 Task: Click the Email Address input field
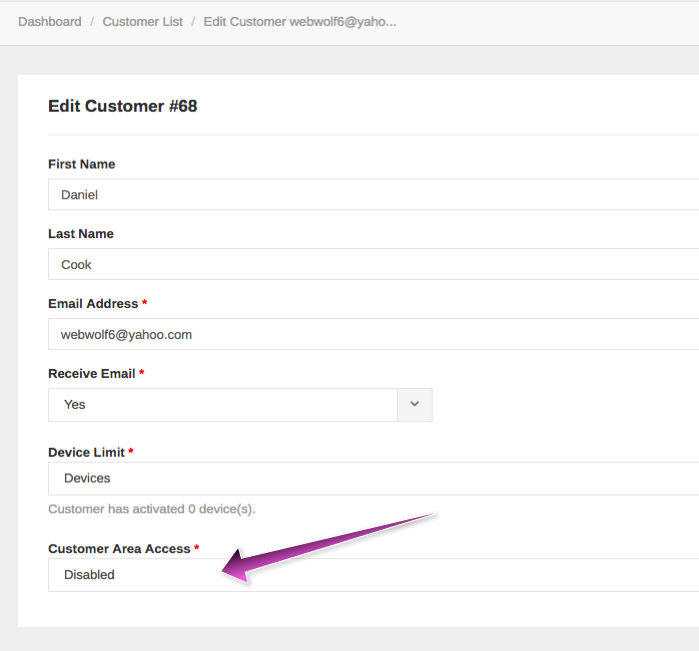click(x=374, y=334)
